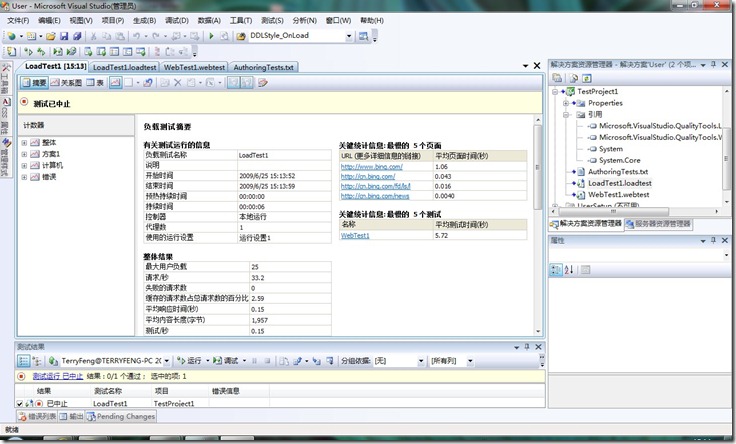Click the test results list view icon

click(x=23, y=361)
